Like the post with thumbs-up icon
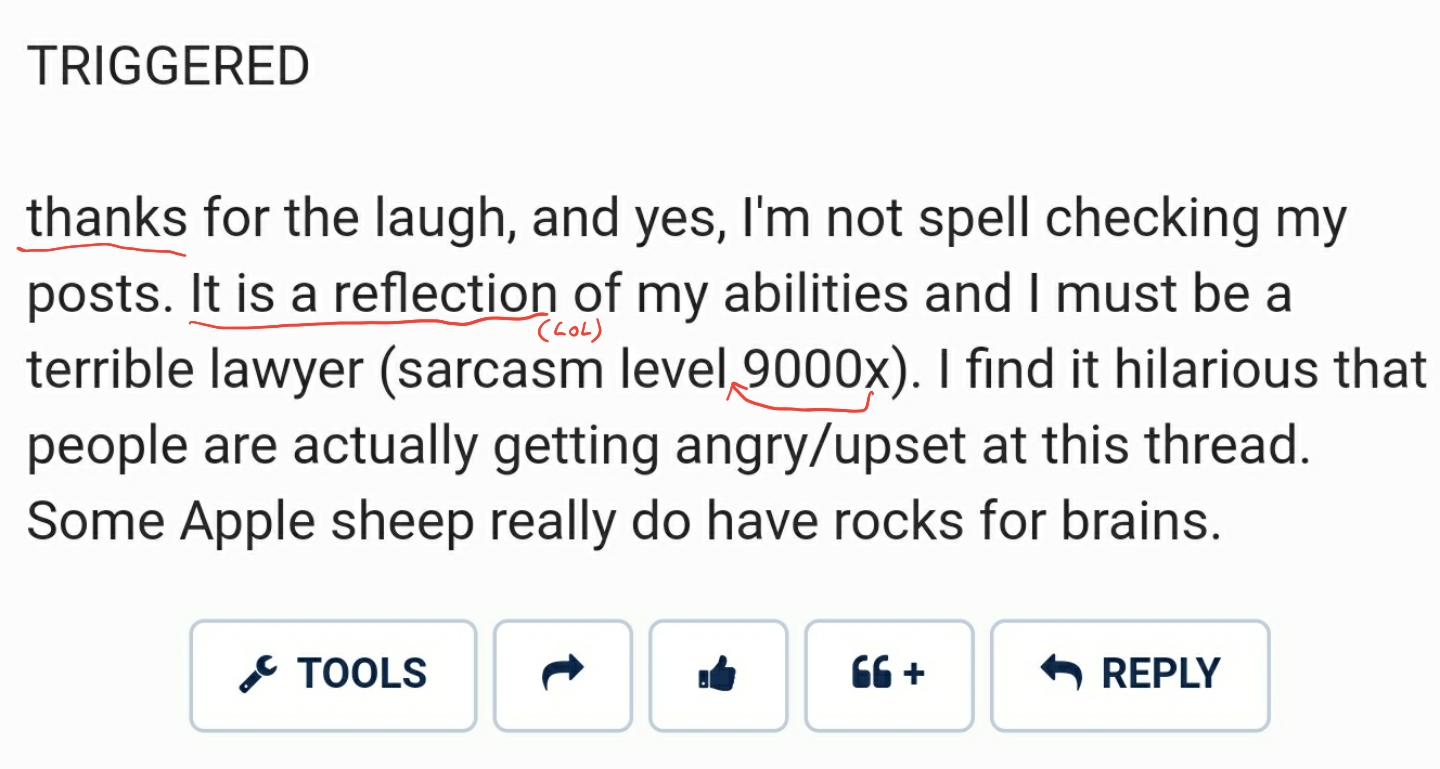 pos(718,676)
